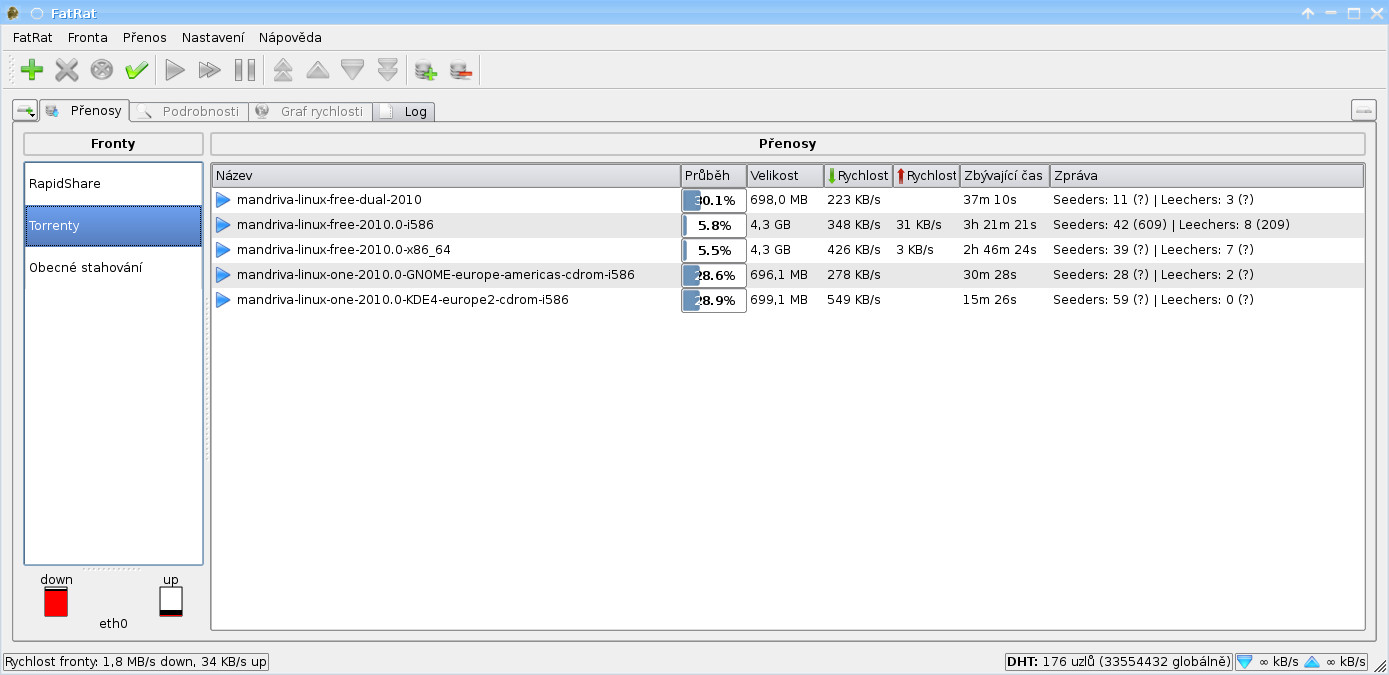Click the FatRat title bar app icon
This screenshot has height=675, width=1389.
(x=13, y=13)
